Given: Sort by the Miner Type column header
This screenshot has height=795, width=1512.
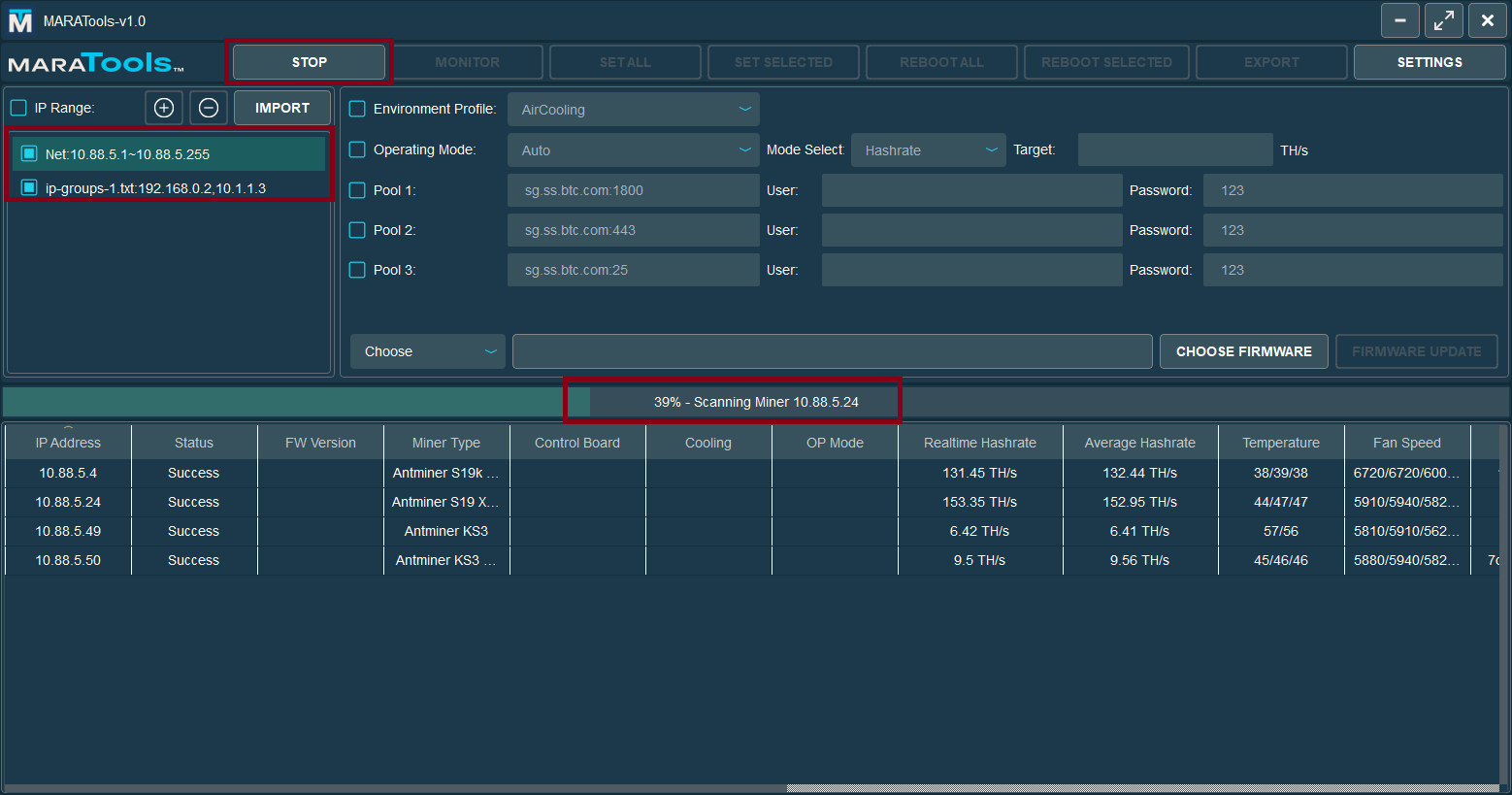Looking at the screenshot, I should coord(446,443).
